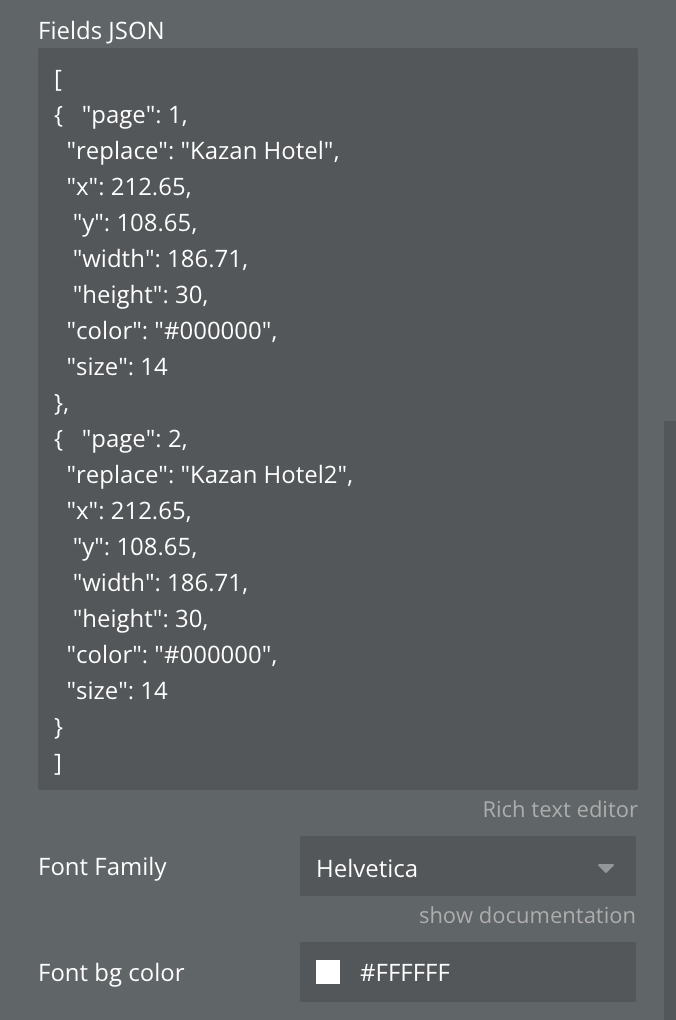This screenshot has height=1020, width=676.
Task: Click the last "size": 14 line
Action: pos(117,691)
